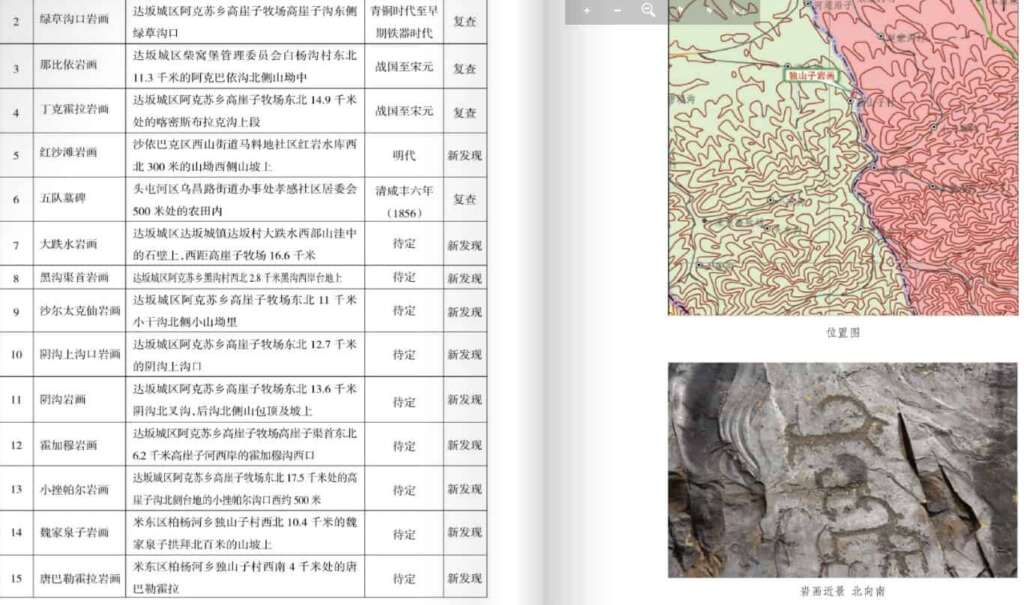Open the rock carving photo
This screenshot has width=1024, height=605.
[x=842, y=469]
